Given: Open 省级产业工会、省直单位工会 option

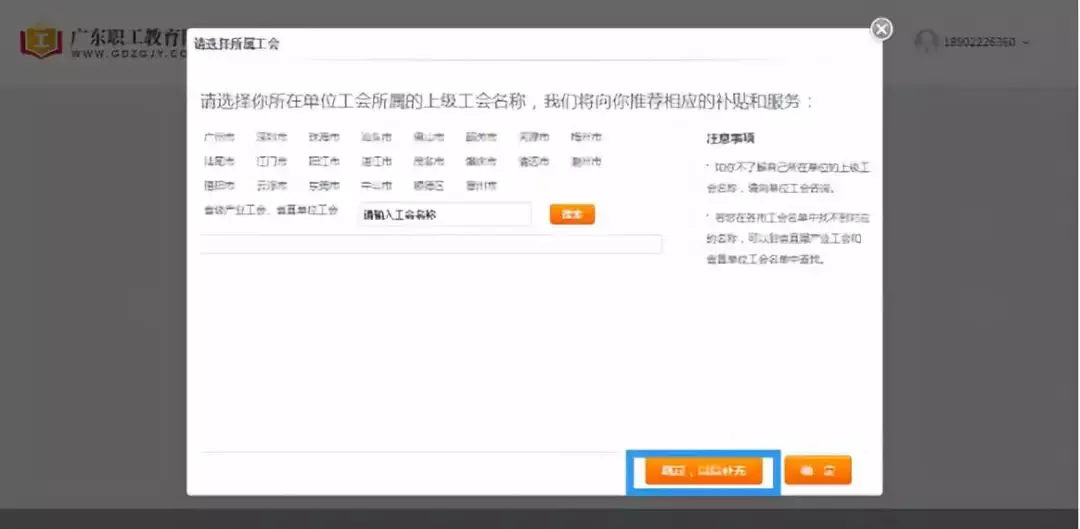Looking at the screenshot, I should (271, 211).
